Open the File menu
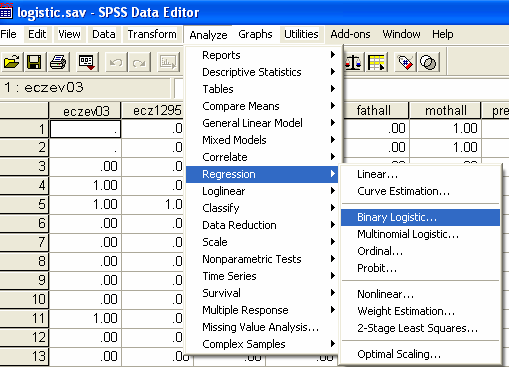 tap(8, 34)
